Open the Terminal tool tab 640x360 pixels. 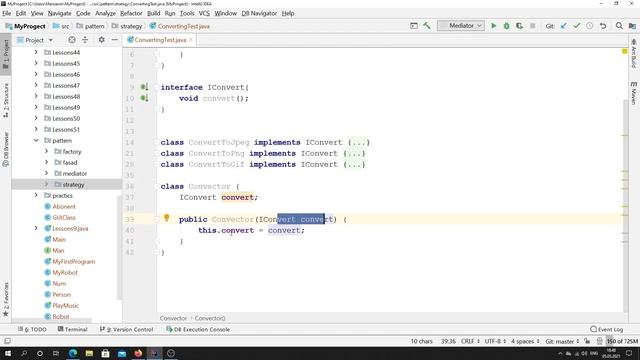(73, 329)
